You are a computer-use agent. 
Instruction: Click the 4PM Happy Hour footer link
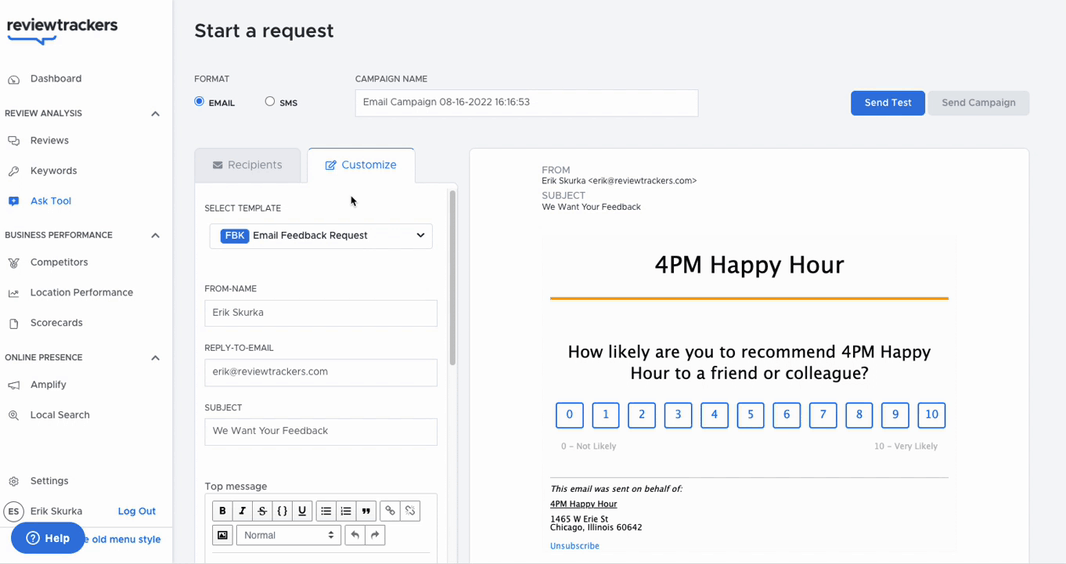tap(583, 504)
